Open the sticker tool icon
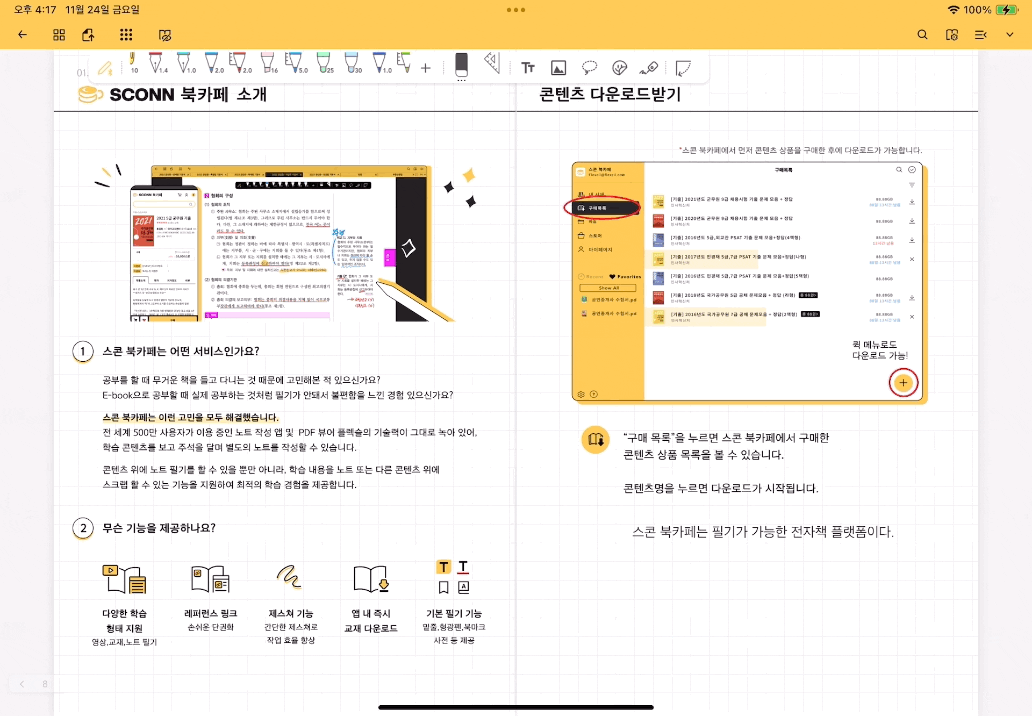 point(619,68)
